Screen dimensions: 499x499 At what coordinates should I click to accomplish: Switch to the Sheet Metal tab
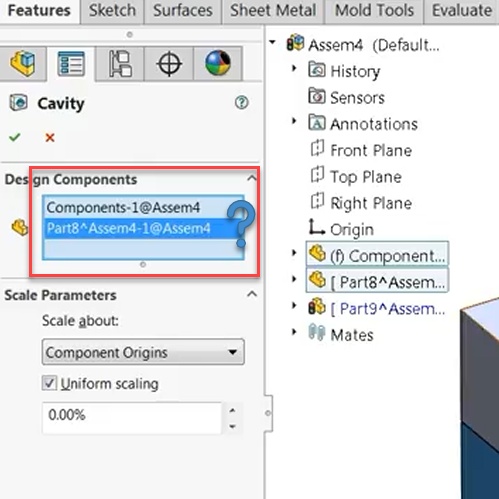tap(273, 11)
